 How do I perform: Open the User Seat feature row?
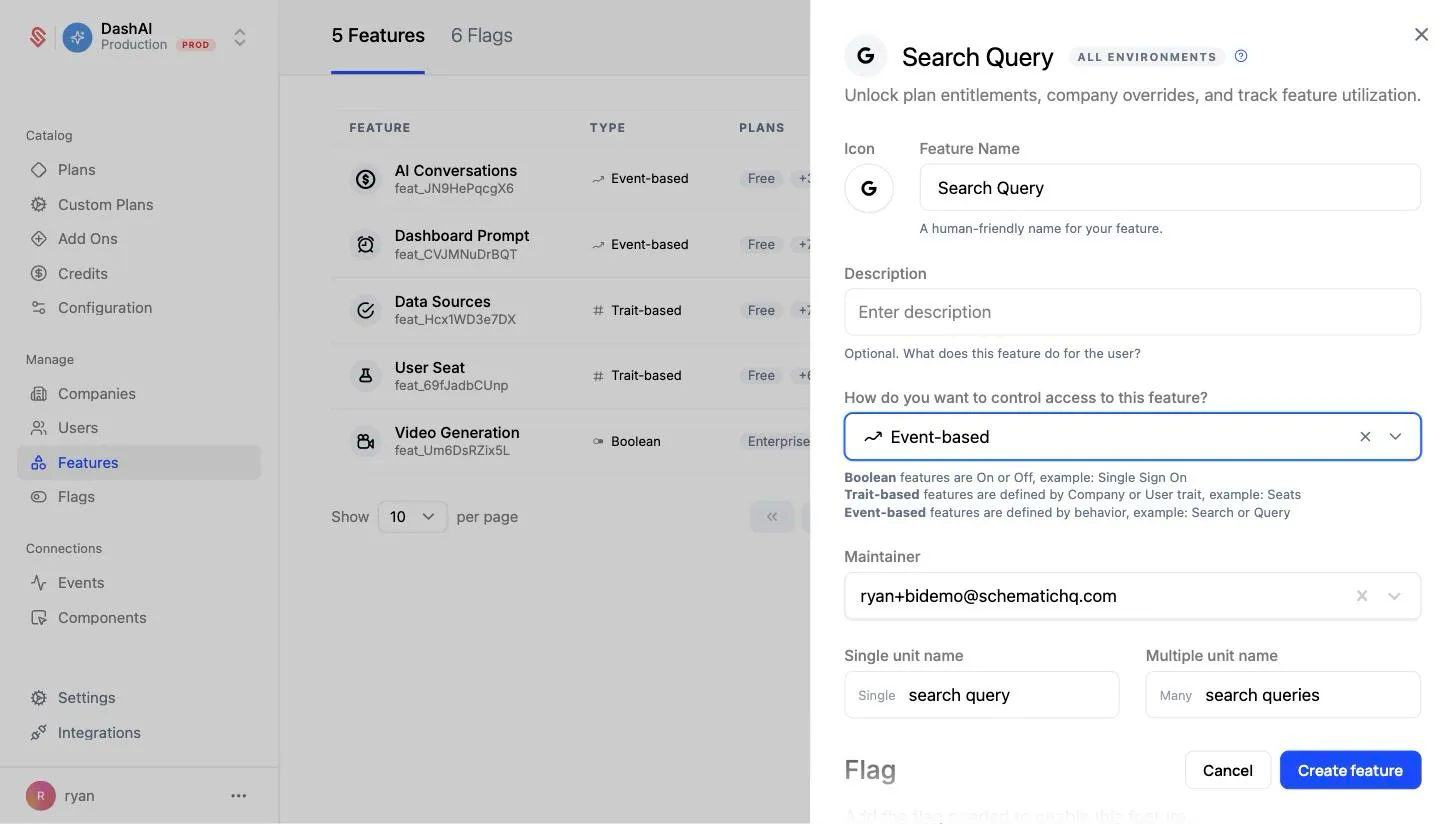point(570,376)
